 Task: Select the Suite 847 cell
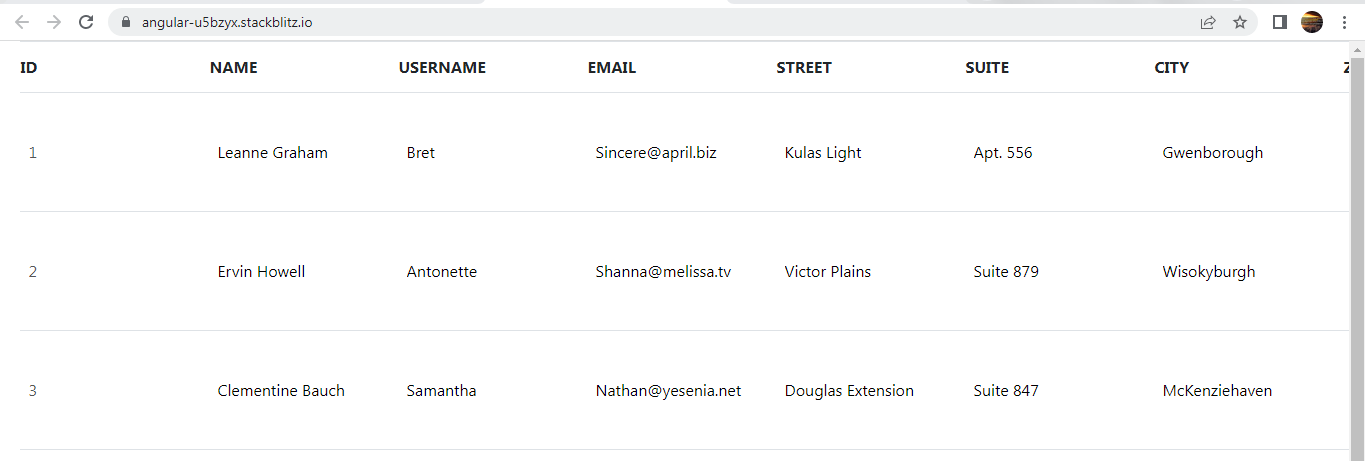click(1006, 391)
